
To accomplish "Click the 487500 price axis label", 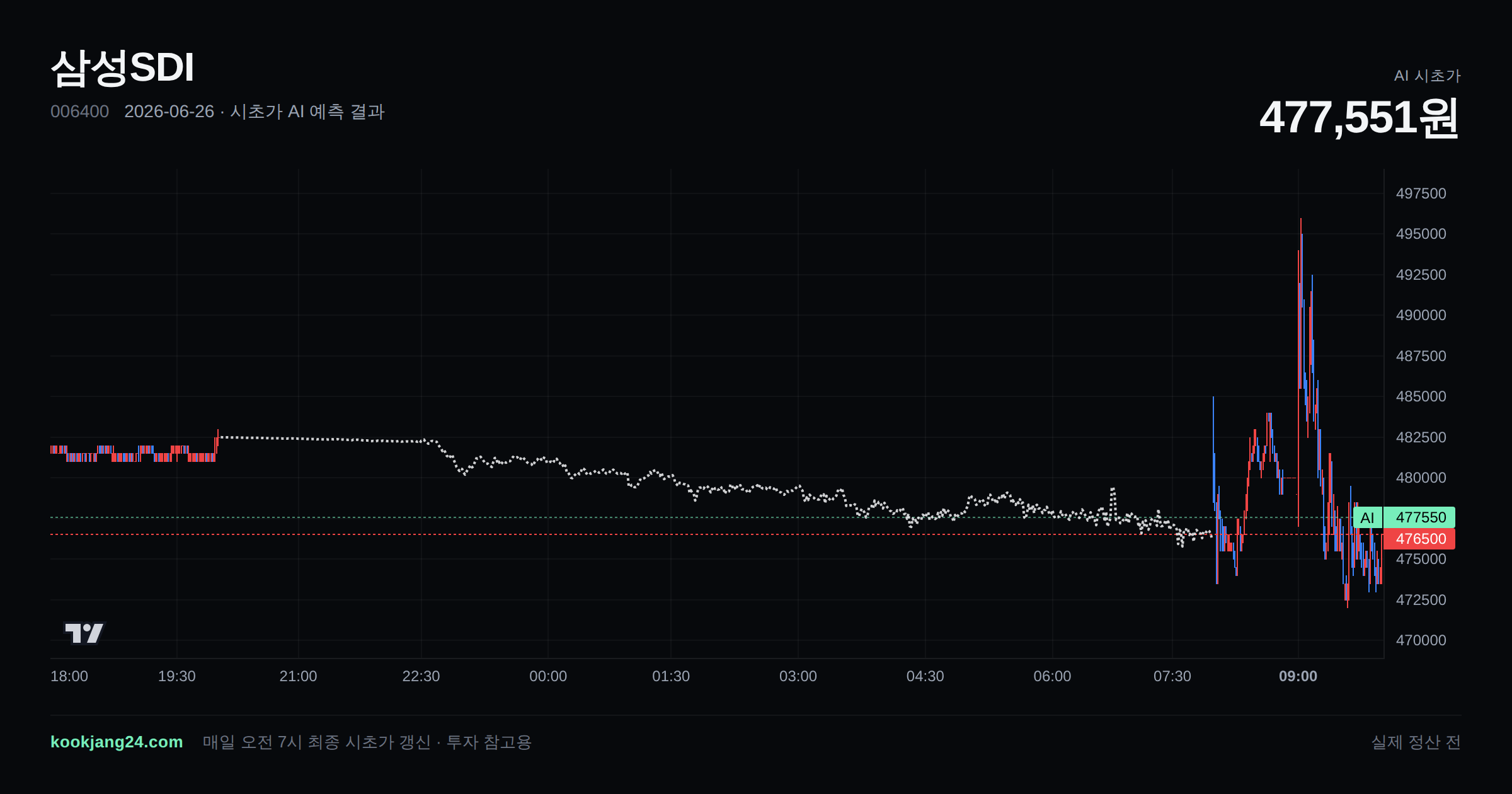I will (x=1421, y=356).
